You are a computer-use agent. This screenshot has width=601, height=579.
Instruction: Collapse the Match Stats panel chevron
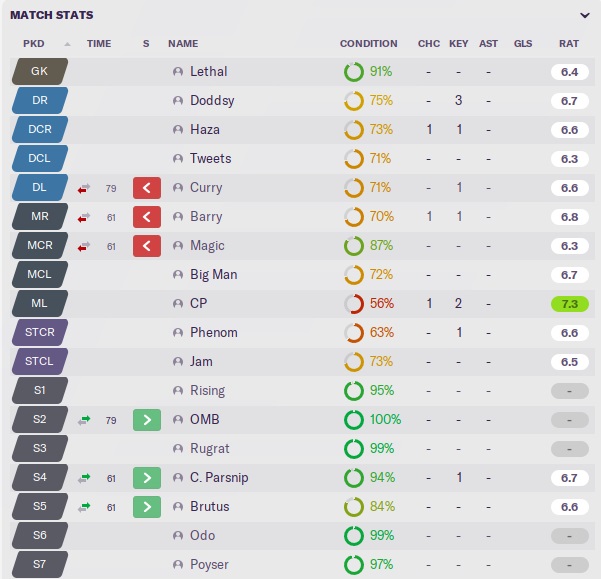(584, 16)
